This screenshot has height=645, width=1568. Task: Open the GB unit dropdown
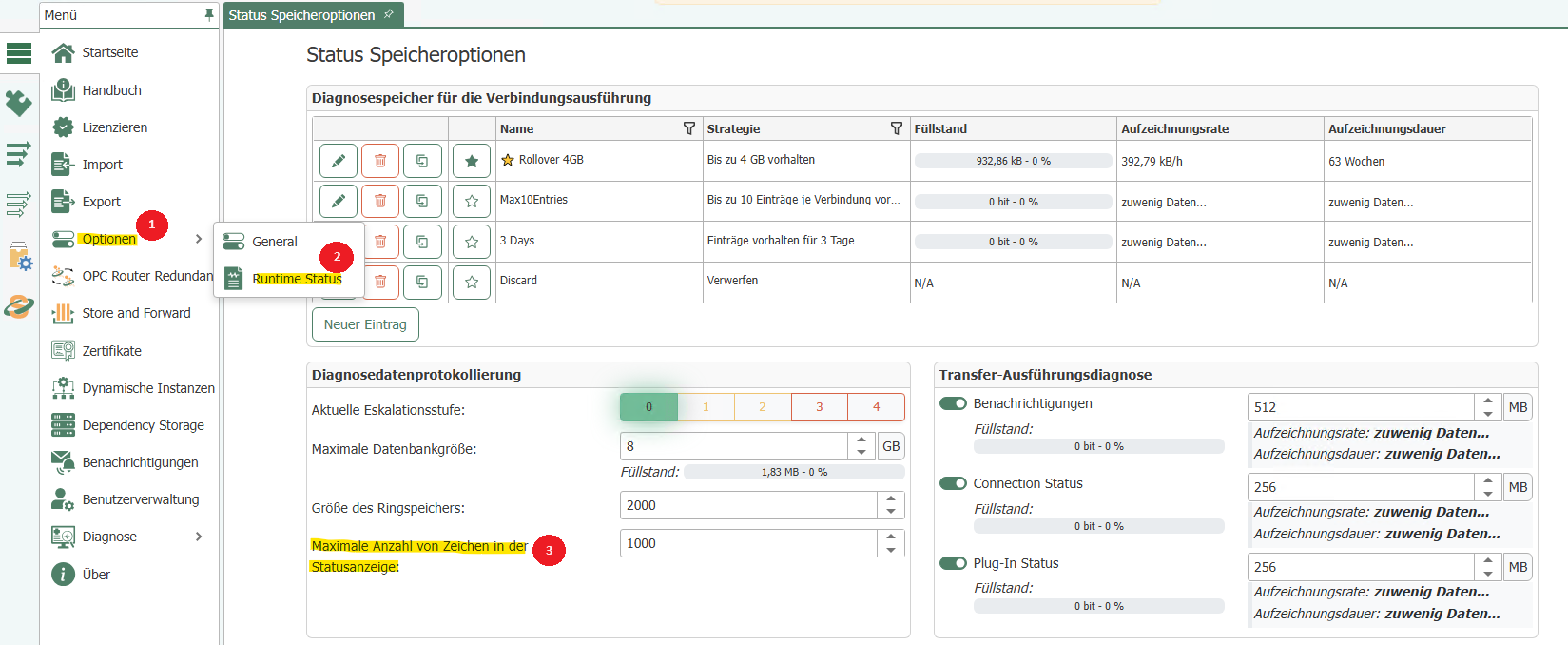pyautogui.click(x=891, y=446)
